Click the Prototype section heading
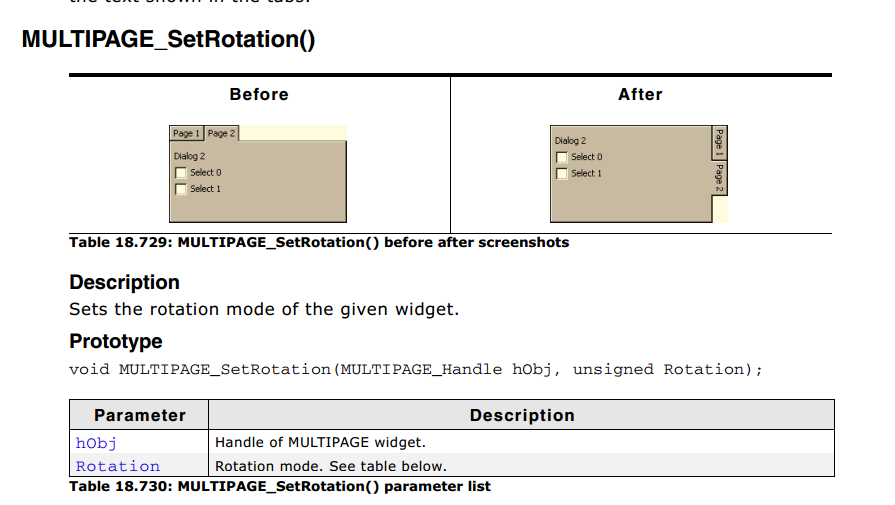Image resolution: width=895 pixels, height=505 pixels. coord(116,341)
